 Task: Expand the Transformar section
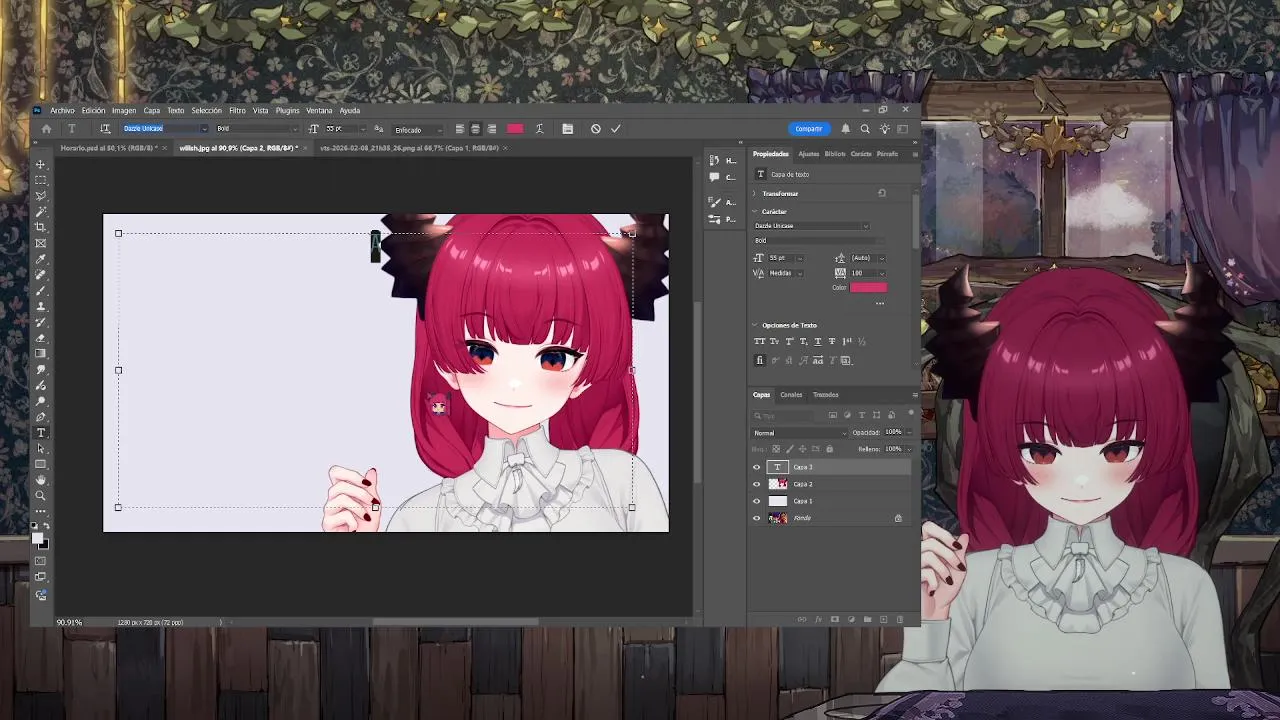click(x=755, y=194)
